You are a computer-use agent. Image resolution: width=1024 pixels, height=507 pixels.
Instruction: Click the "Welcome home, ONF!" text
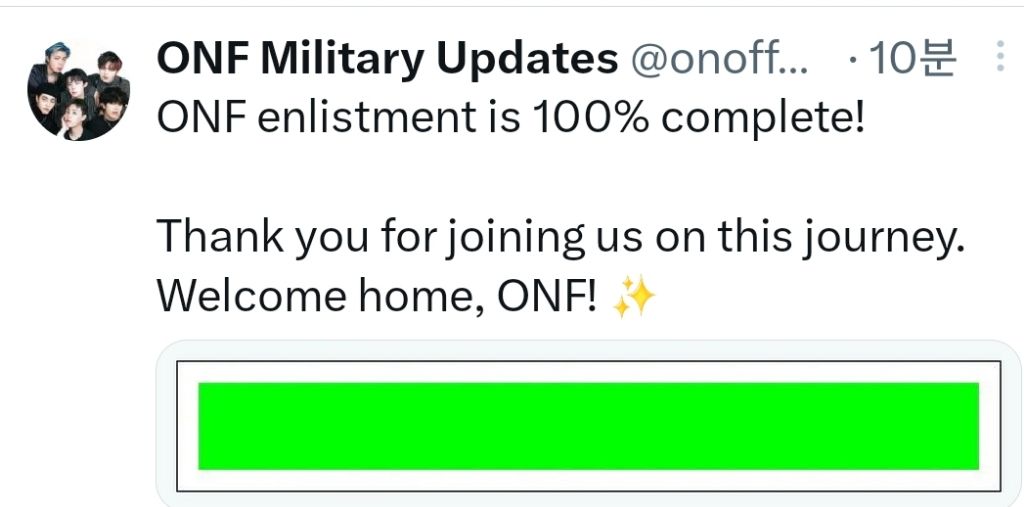[378, 296]
